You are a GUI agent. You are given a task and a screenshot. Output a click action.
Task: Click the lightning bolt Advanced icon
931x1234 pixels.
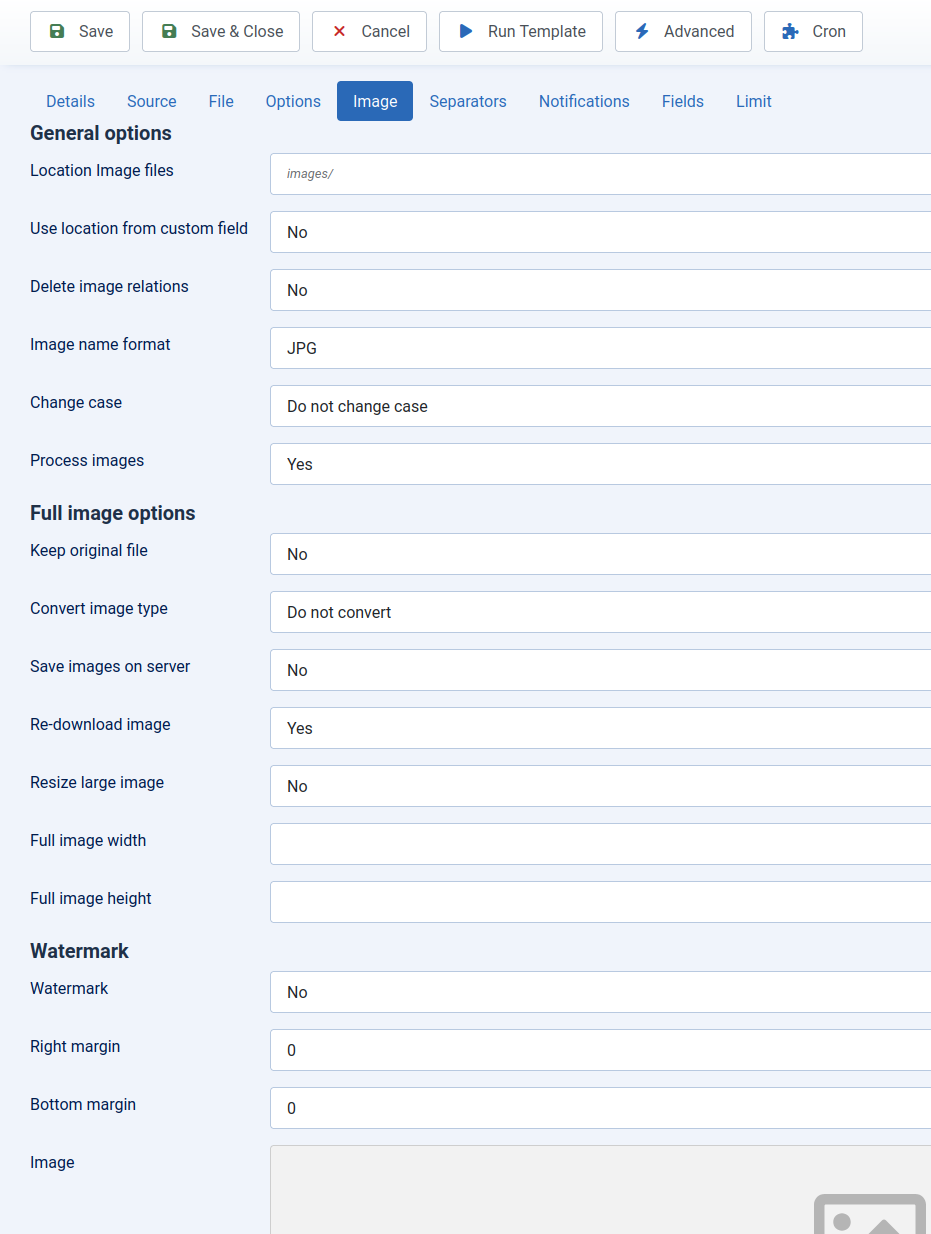tap(641, 31)
